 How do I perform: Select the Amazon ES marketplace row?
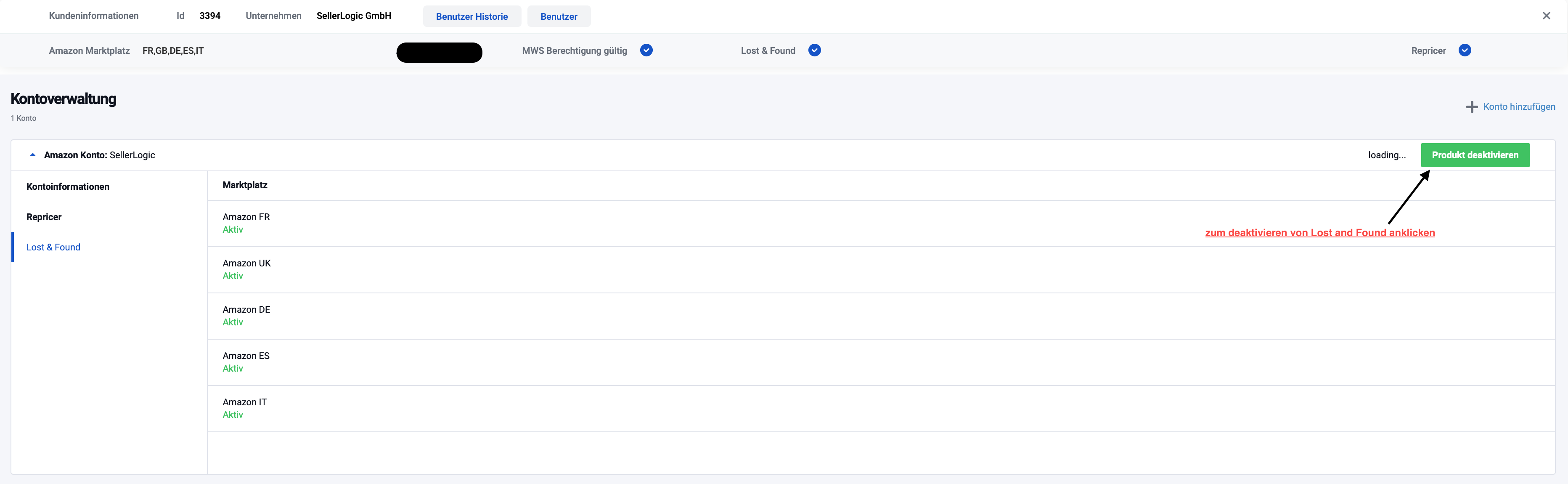pyautogui.click(x=246, y=362)
